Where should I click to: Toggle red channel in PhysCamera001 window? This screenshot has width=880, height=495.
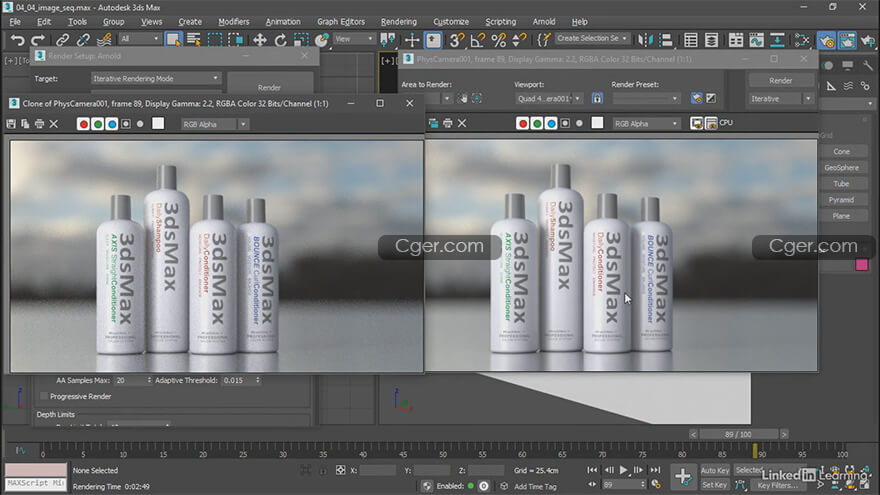point(522,123)
